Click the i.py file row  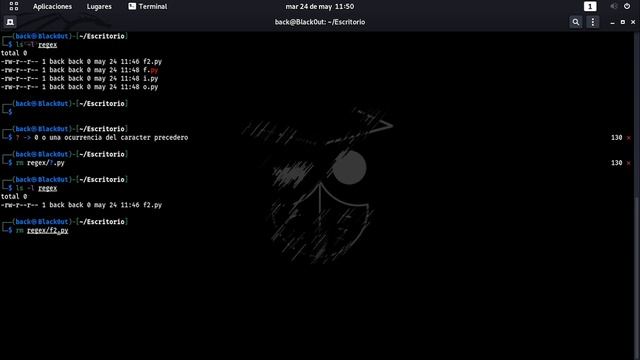click(x=79, y=78)
